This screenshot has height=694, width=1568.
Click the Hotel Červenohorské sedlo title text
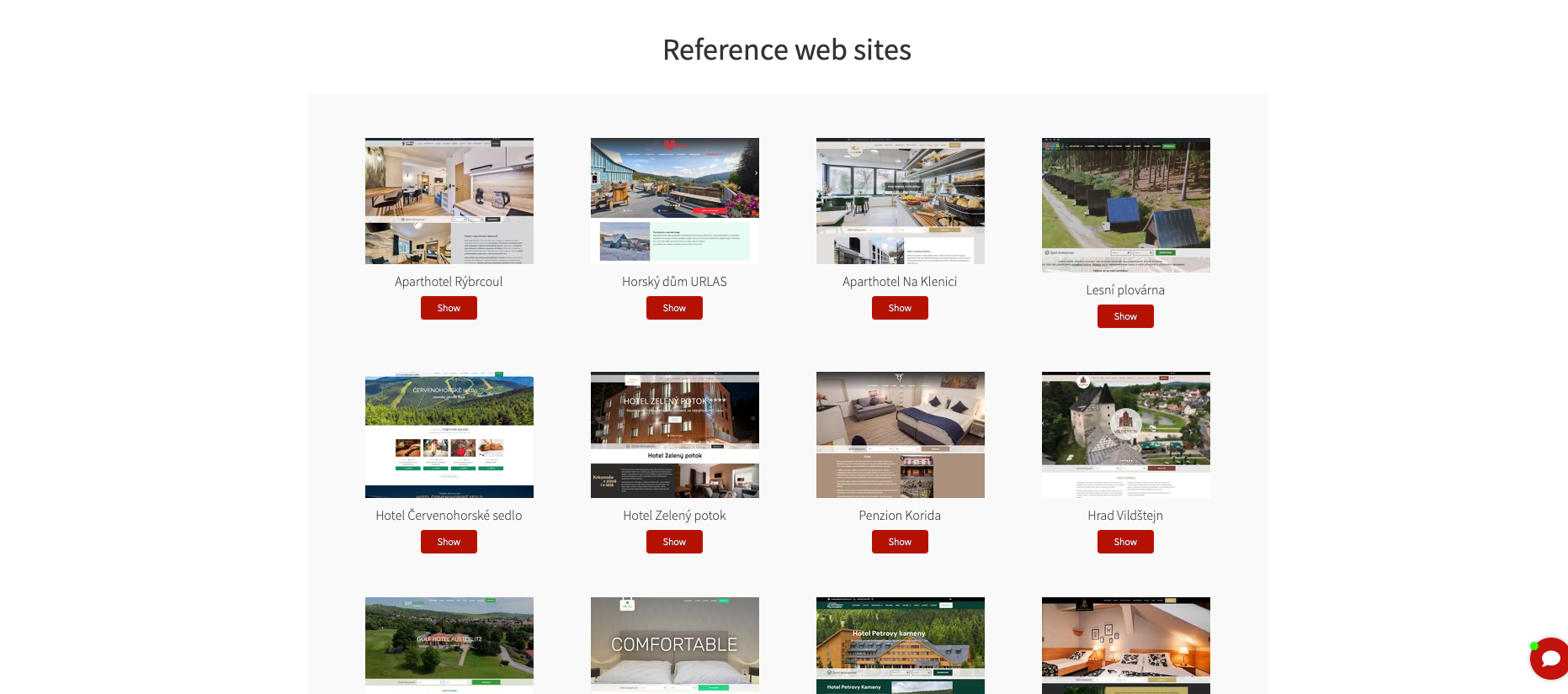point(449,516)
